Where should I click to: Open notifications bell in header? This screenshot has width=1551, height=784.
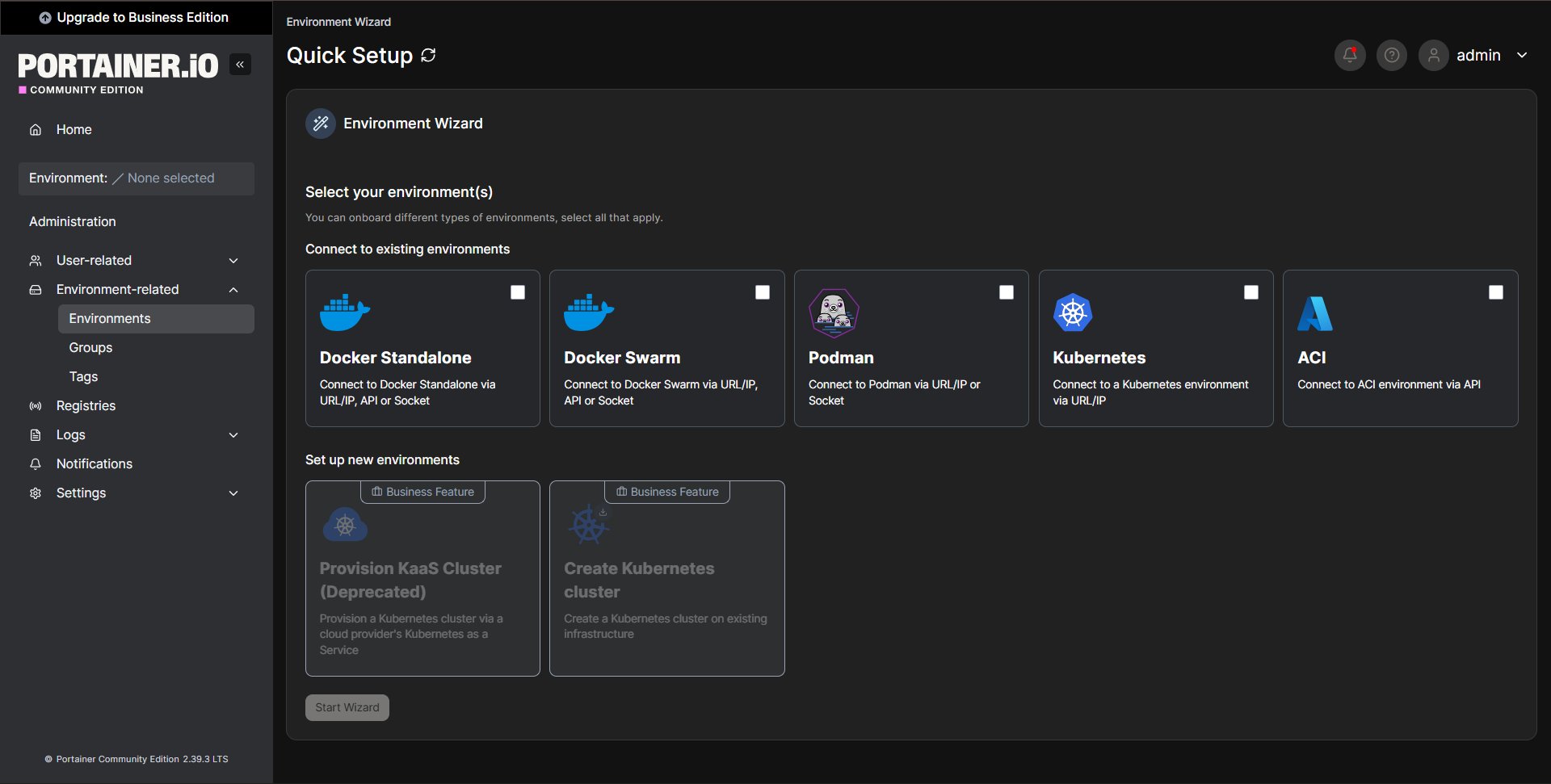pyautogui.click(x=1350, y=56)
